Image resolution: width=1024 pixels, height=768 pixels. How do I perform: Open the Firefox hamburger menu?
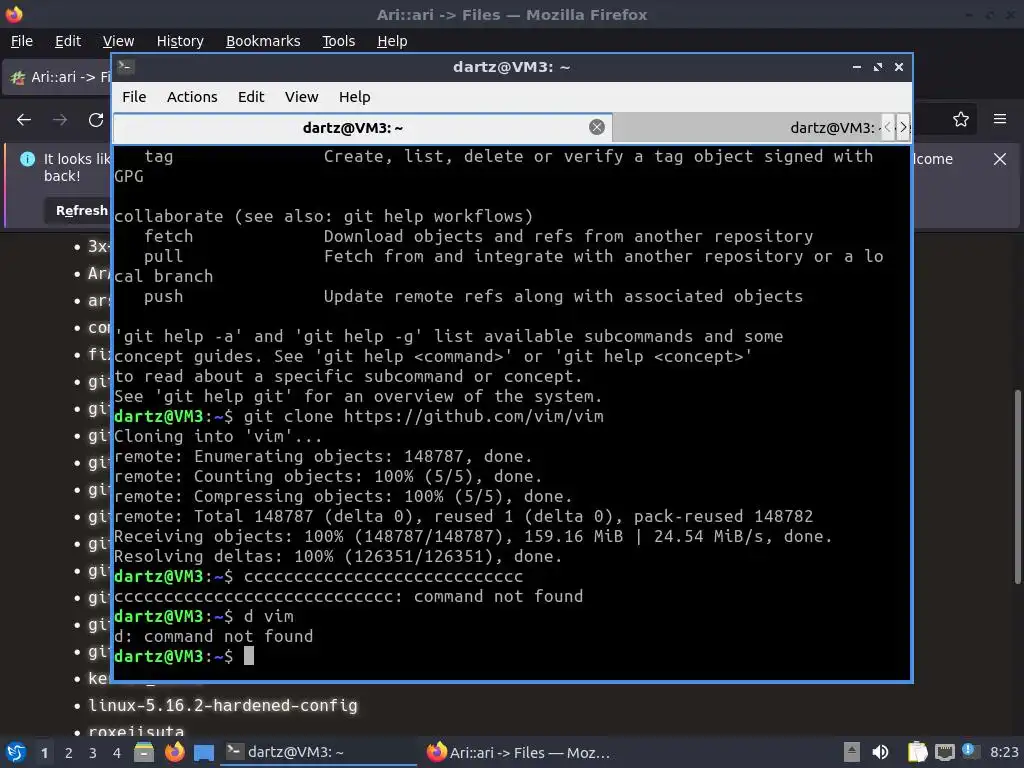coord(1000,119)
